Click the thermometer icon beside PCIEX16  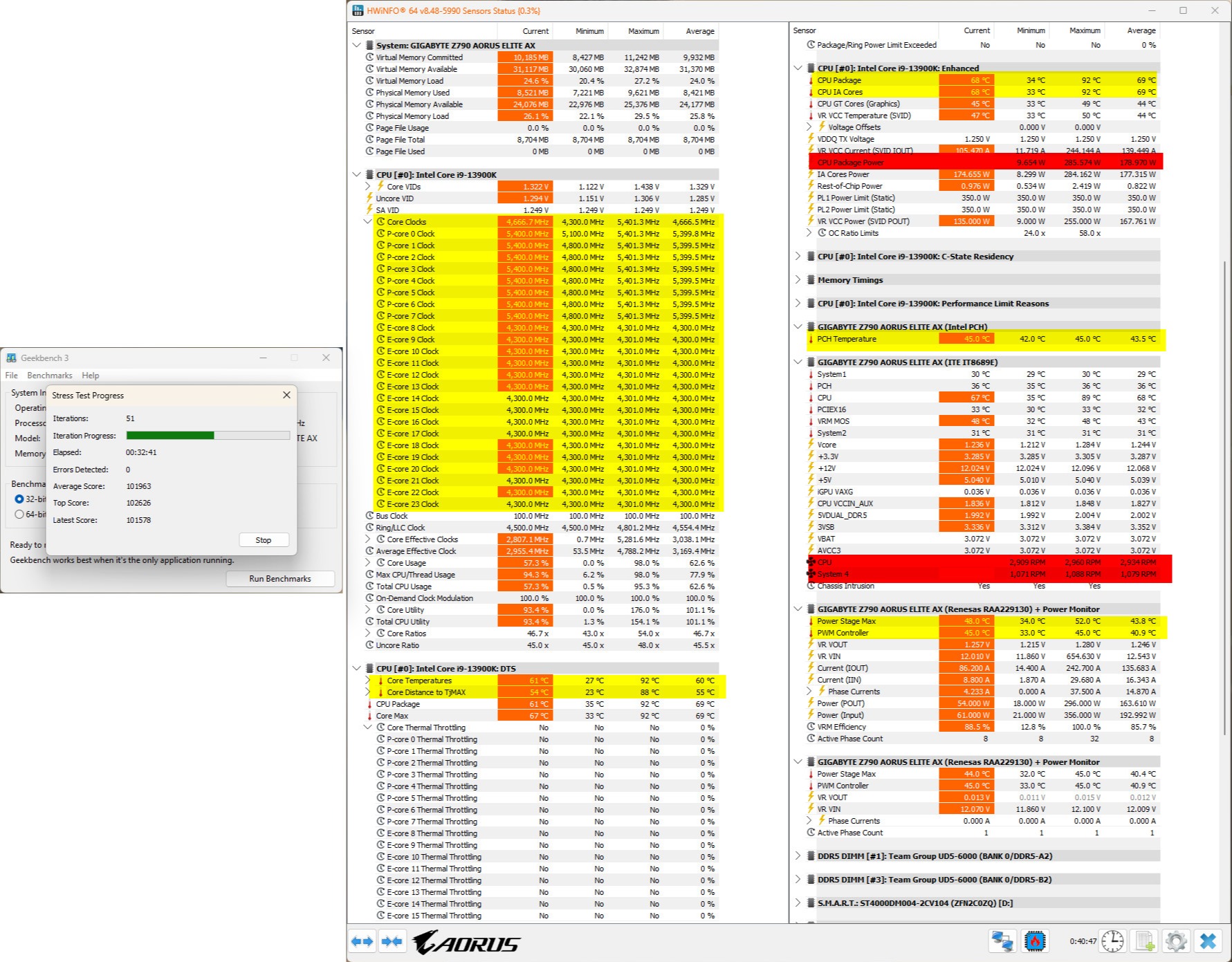pos(811,409)
